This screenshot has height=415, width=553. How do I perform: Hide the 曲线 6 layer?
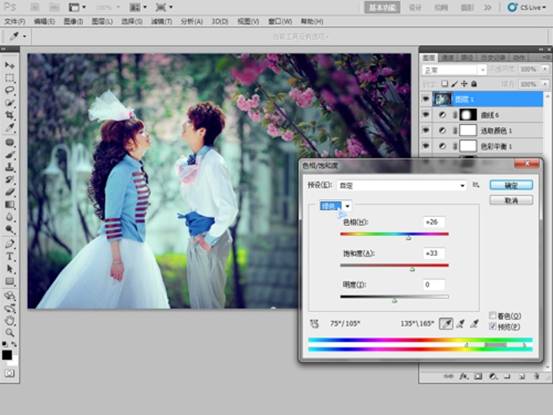[x=426, y=115]
